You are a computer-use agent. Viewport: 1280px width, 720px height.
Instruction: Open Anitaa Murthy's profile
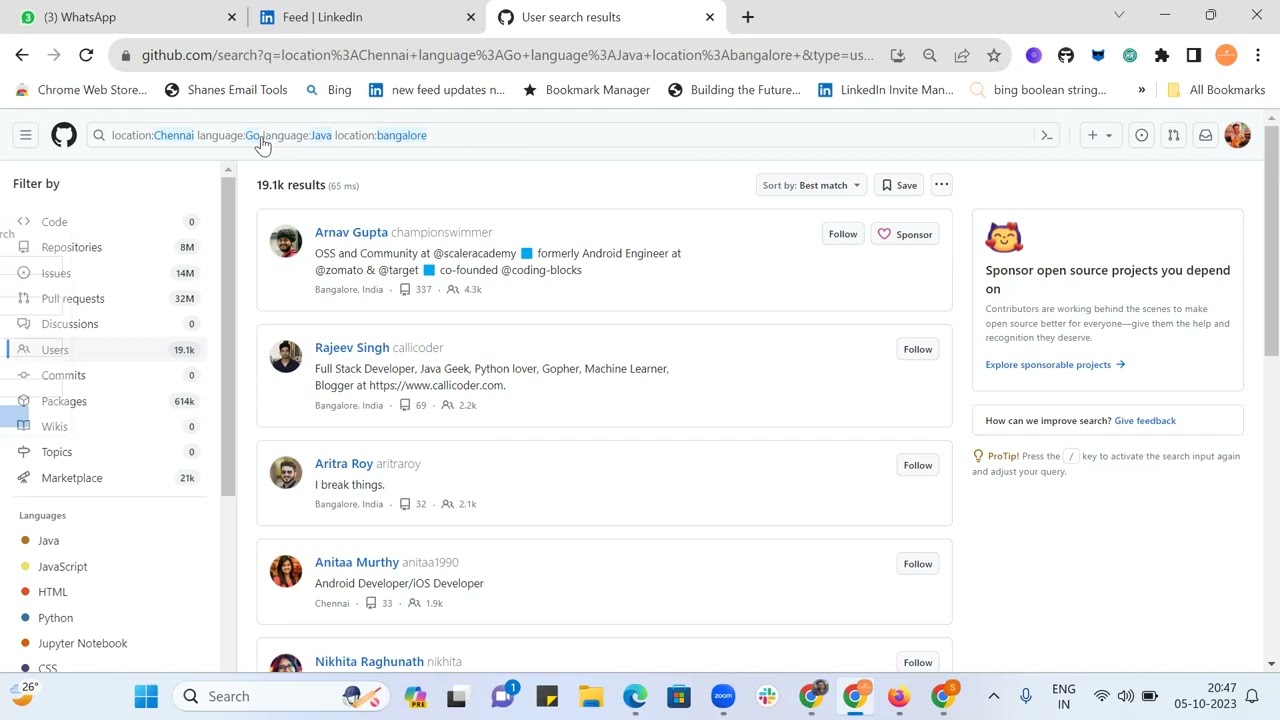click(x=357, y=563)
